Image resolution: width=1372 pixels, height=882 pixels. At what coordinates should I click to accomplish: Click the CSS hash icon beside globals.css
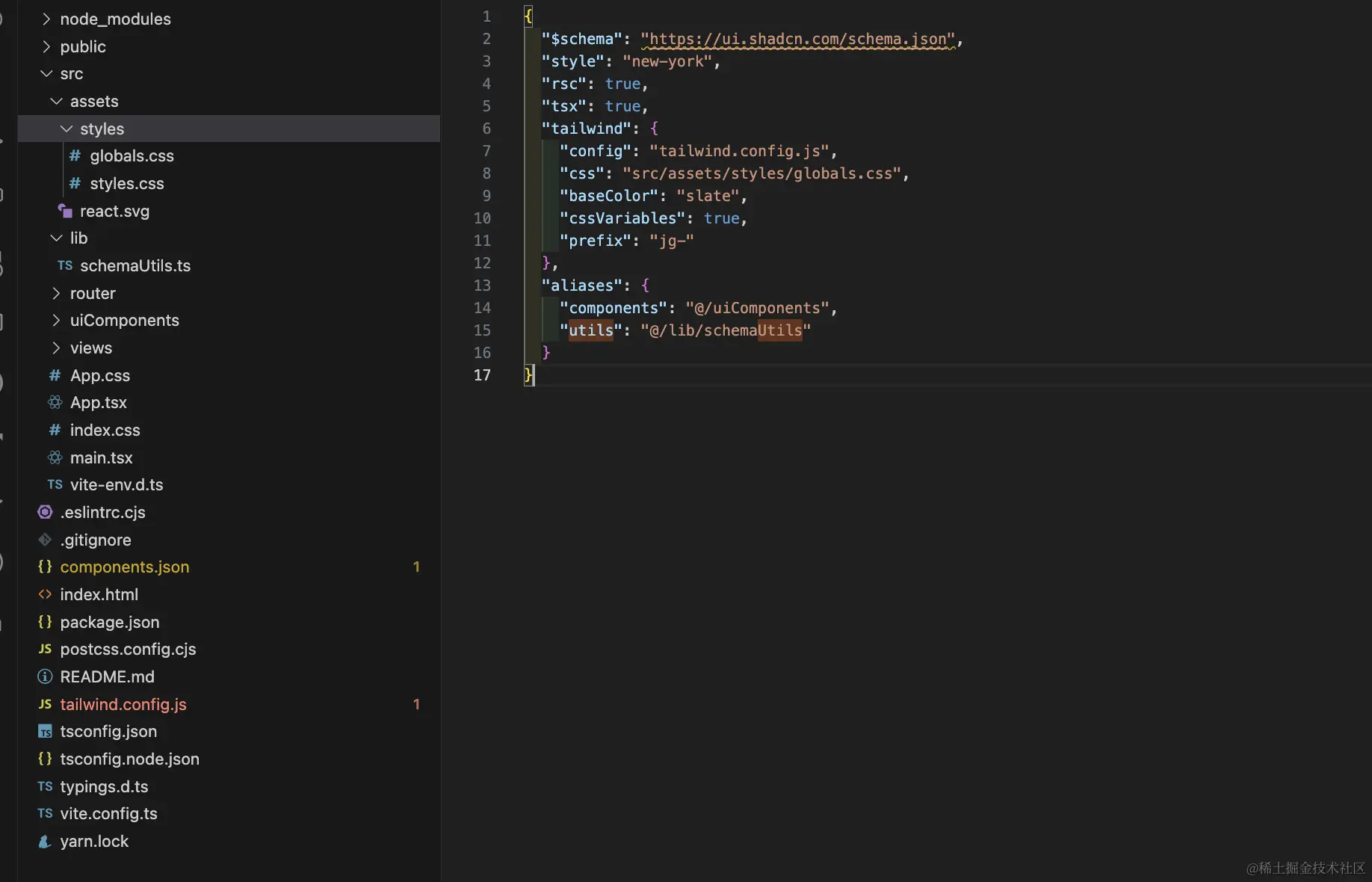(75, 155)
